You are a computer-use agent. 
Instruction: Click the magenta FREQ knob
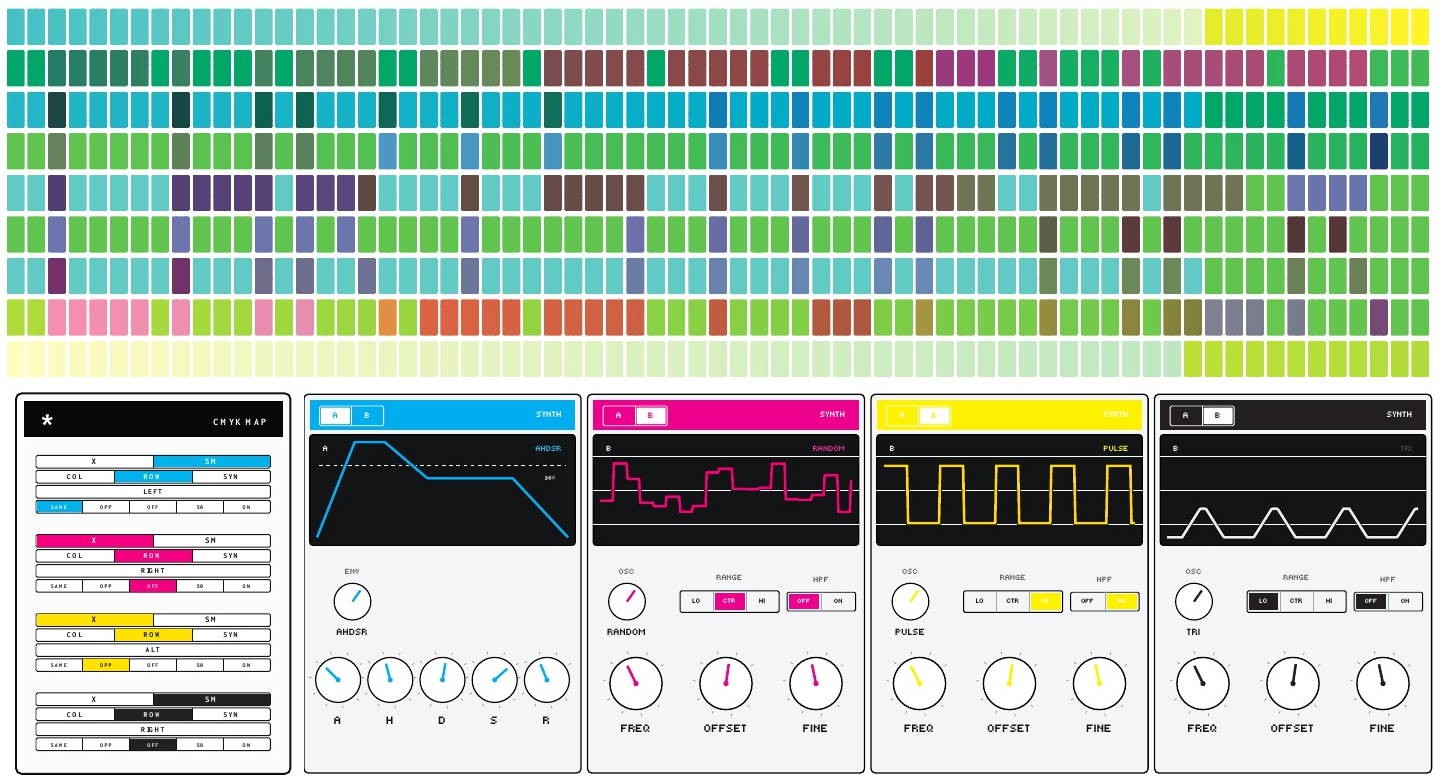pyautogui.click(x=635, y=683)
